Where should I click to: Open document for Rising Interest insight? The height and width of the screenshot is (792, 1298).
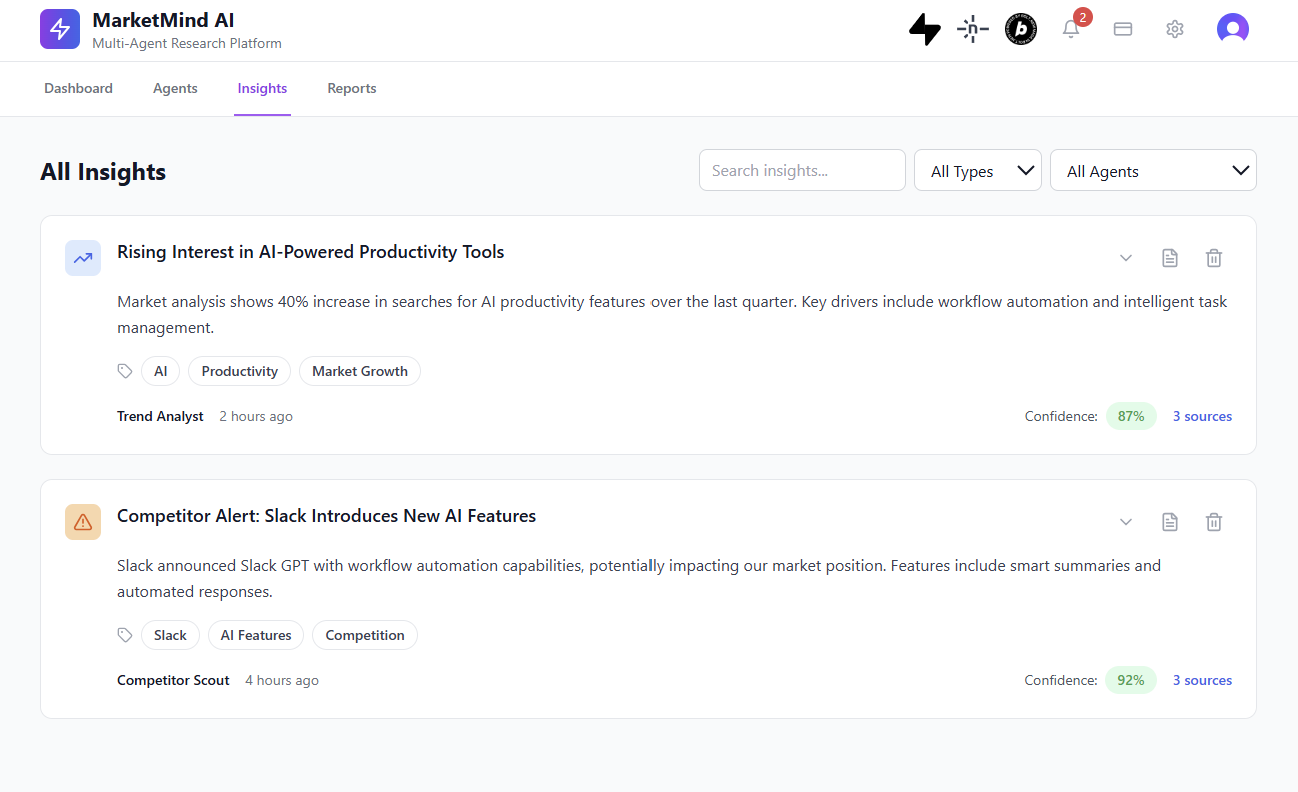[x=1170, y=258]
